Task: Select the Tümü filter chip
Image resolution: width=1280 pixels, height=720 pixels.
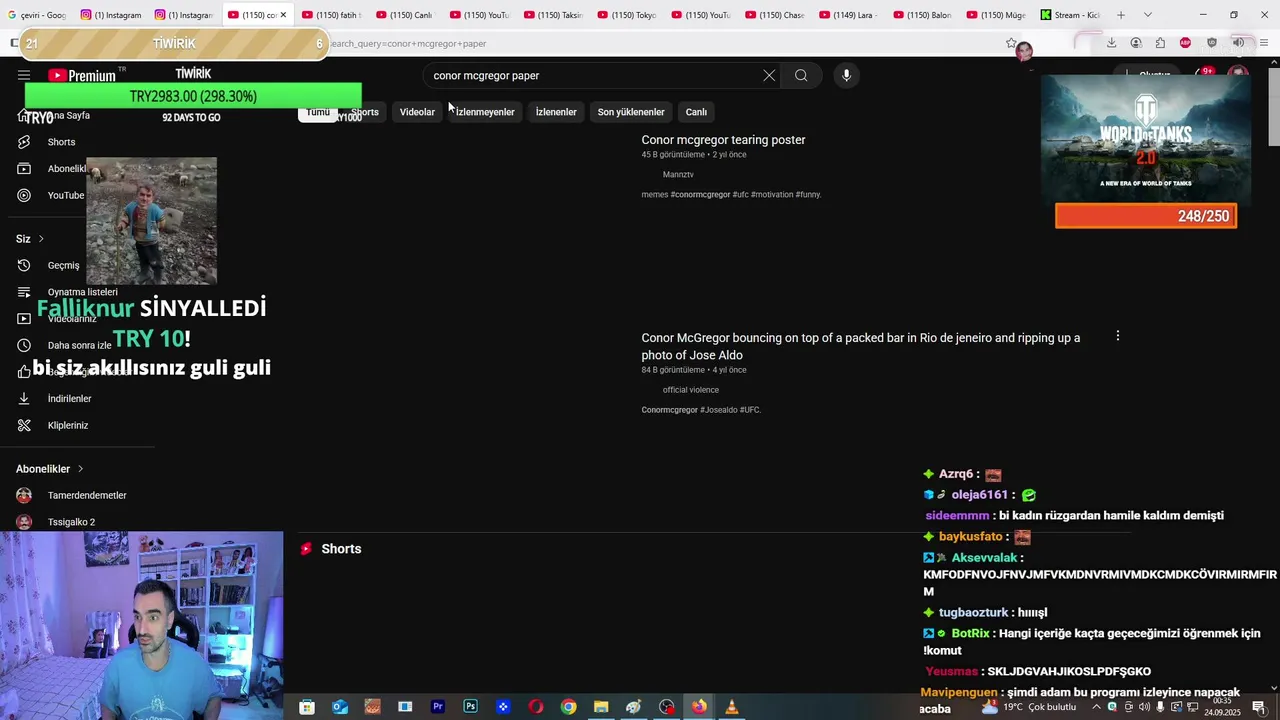Action: (x=318, y=112)
